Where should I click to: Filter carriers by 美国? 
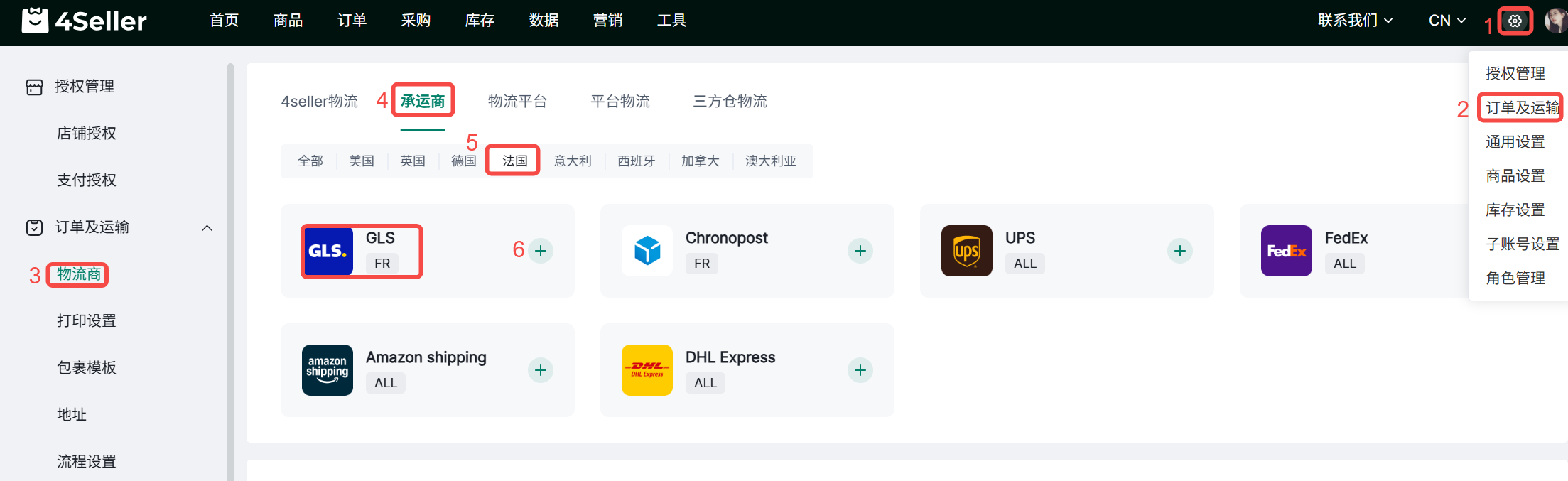(x=362, y=161)
